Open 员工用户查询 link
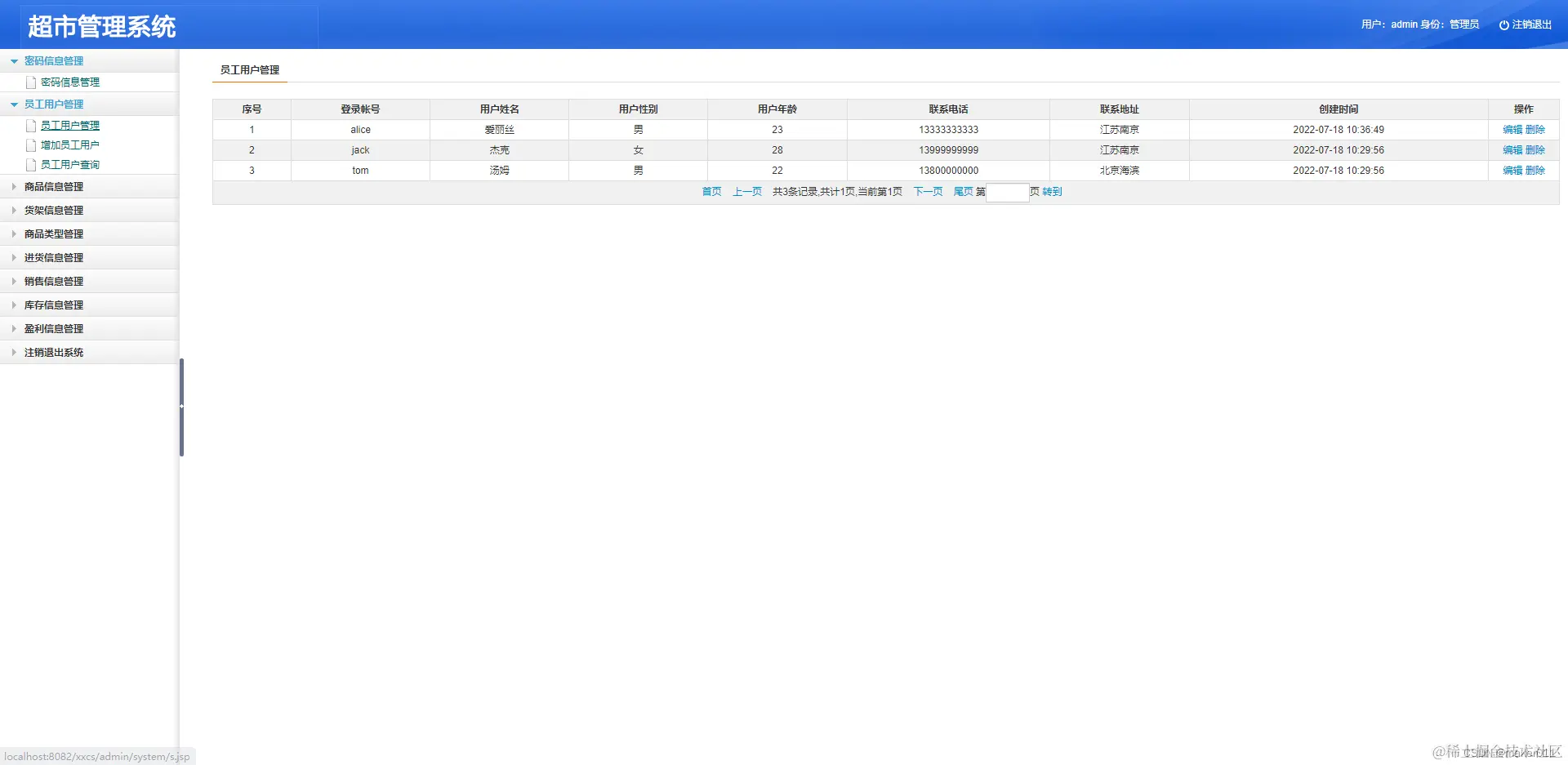This screenshot has height=765, width=1568. 70,165
